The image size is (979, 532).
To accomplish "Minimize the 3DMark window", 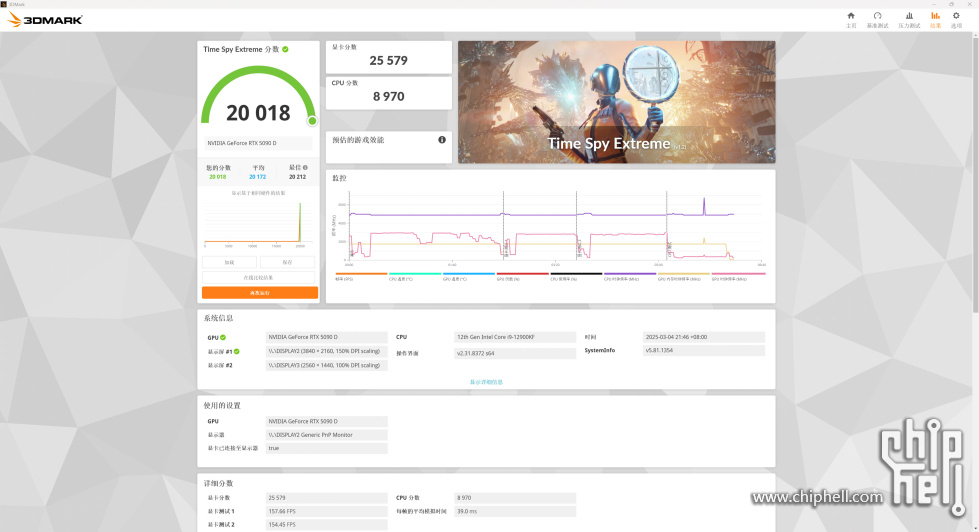I will coord(933,4).
